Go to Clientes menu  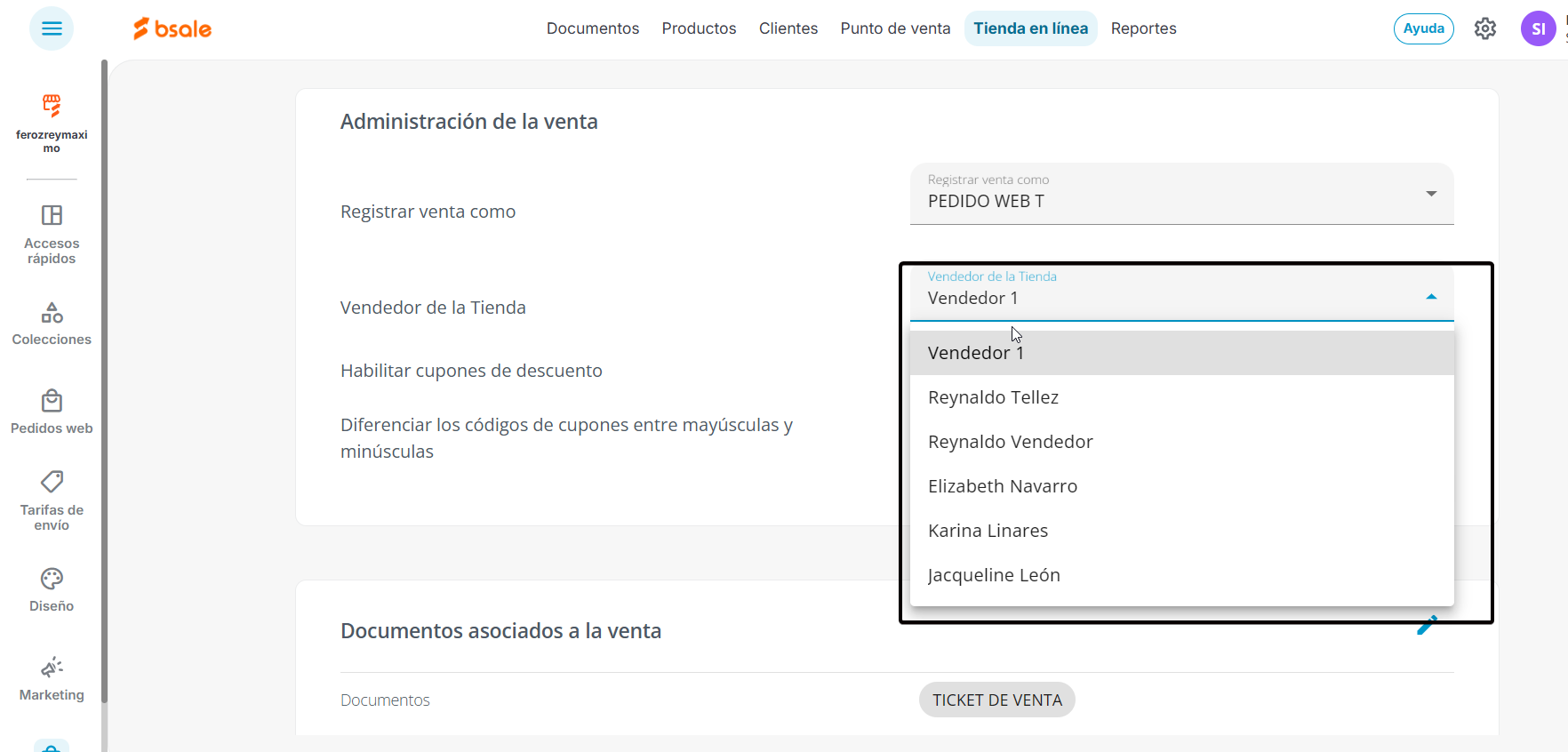click(x=788, y=28)
